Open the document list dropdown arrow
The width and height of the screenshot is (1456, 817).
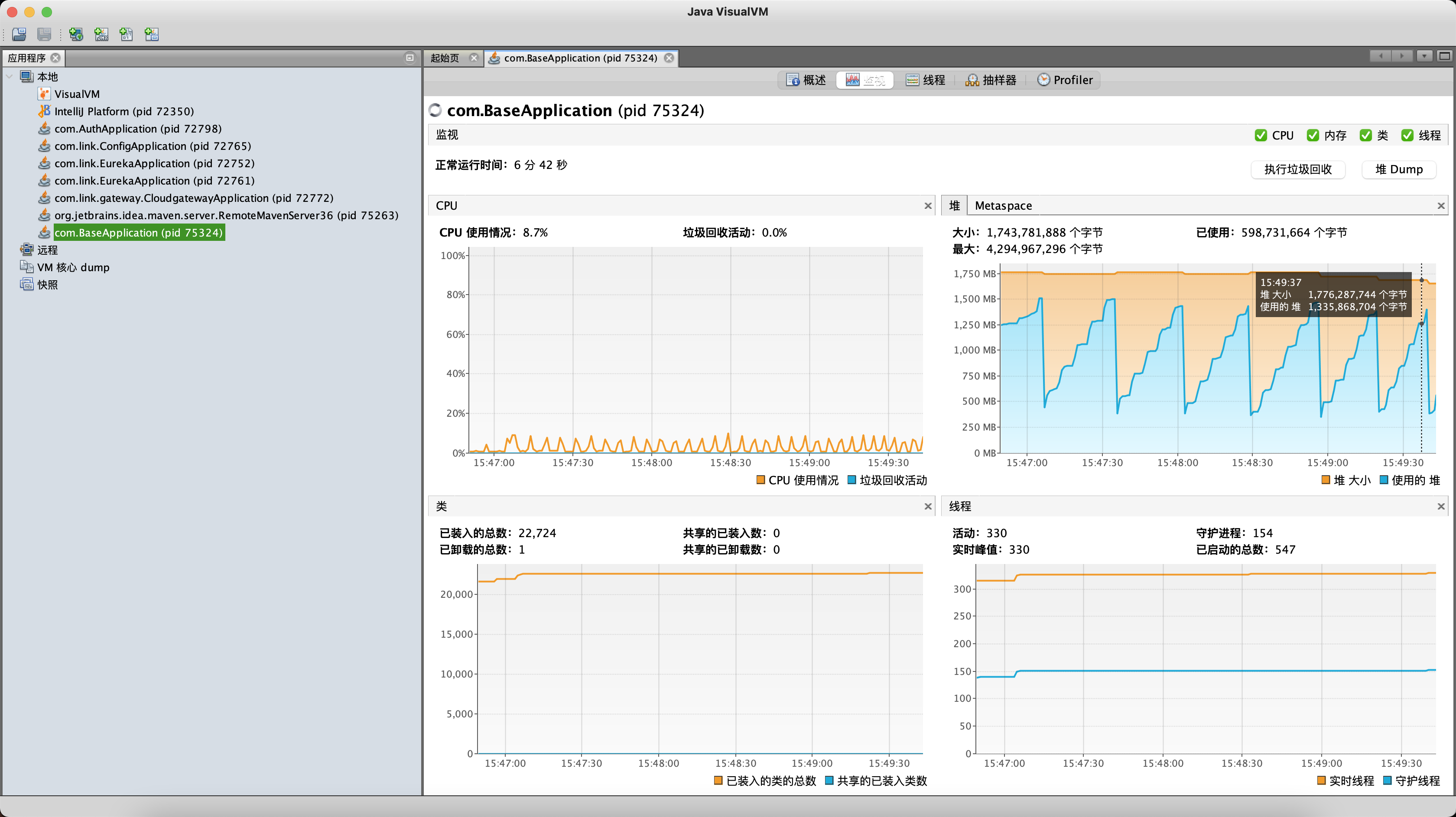pyautogui.click(x=1425, y=56)
